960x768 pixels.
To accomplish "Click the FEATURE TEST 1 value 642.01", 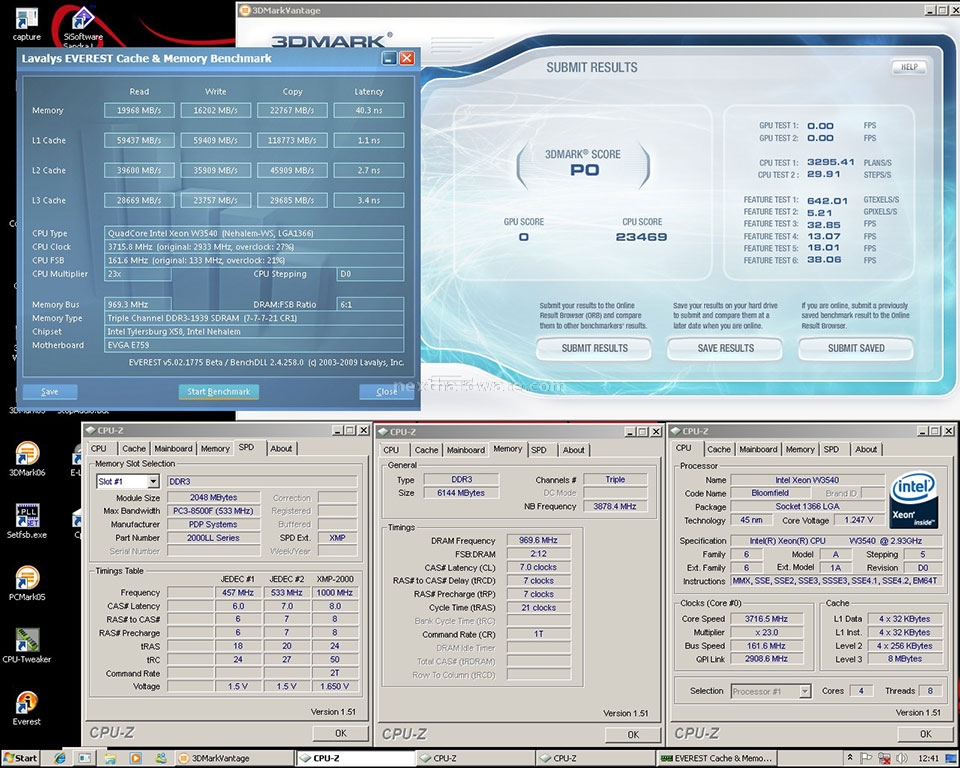I will click(827, 200).
